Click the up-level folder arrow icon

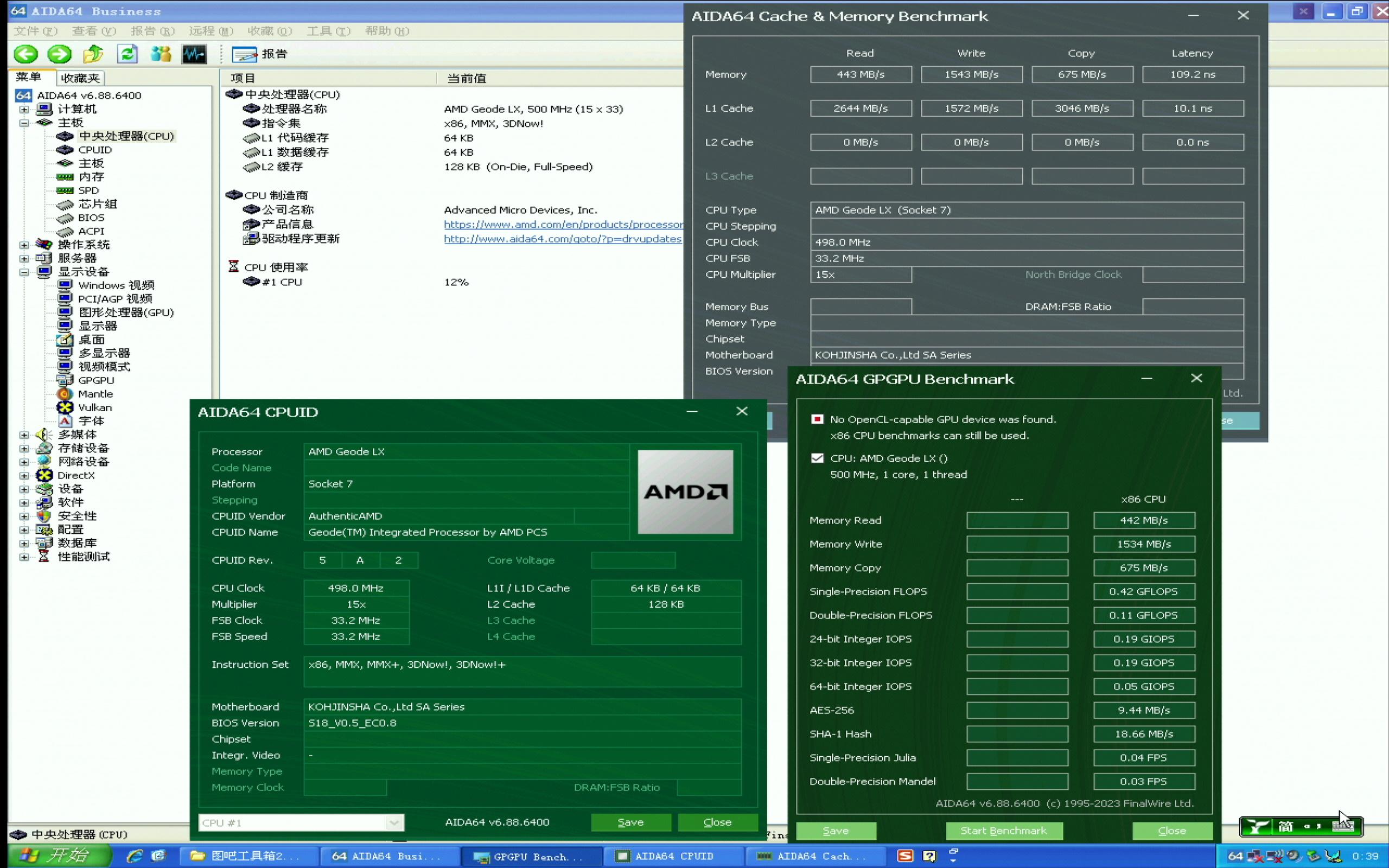click(93, 55)
